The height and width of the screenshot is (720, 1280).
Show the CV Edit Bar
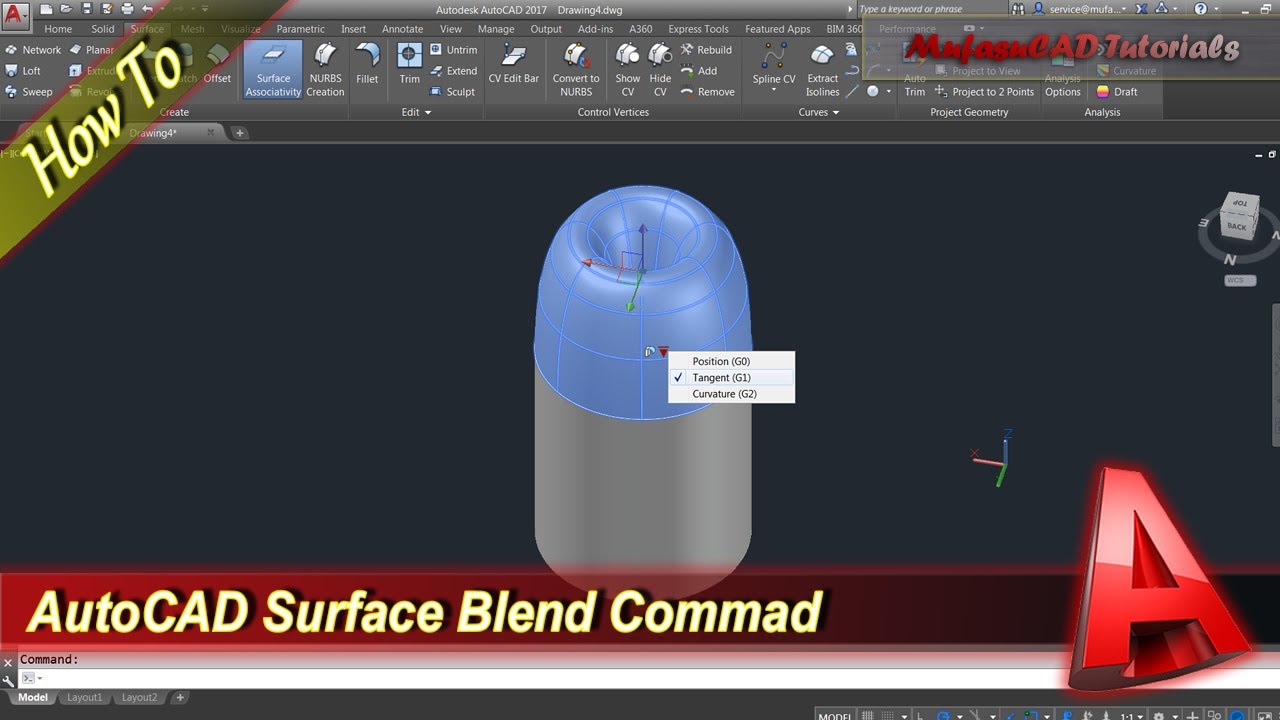[514, 64]
